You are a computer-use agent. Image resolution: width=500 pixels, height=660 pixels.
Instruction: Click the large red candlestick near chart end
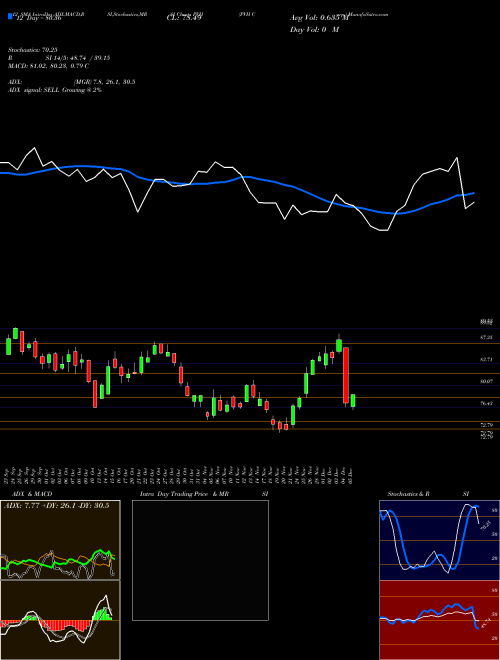pyautogui.click(x=346, y=375)
